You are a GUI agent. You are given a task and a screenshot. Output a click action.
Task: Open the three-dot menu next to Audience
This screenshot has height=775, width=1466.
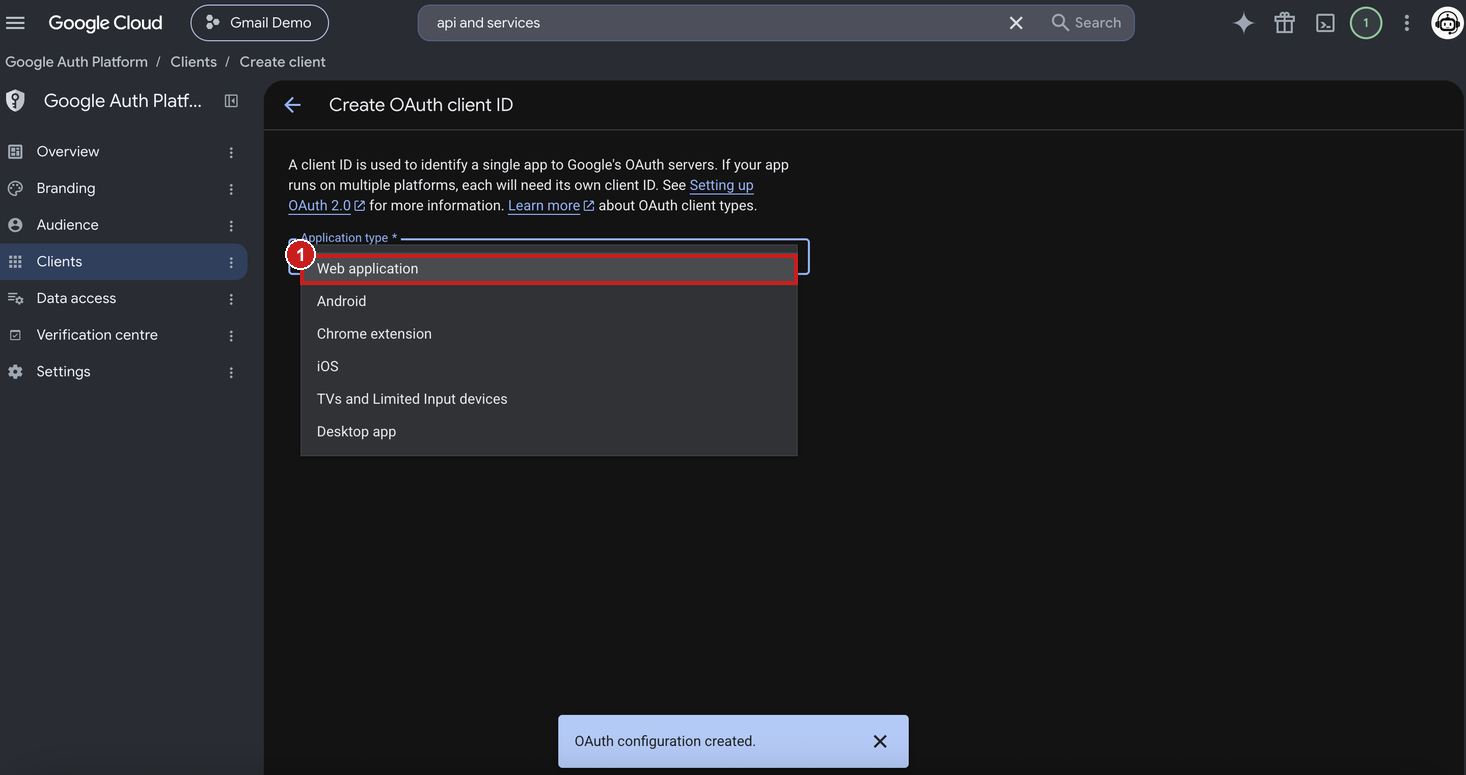pyautogui.click(x=231, y=226)
